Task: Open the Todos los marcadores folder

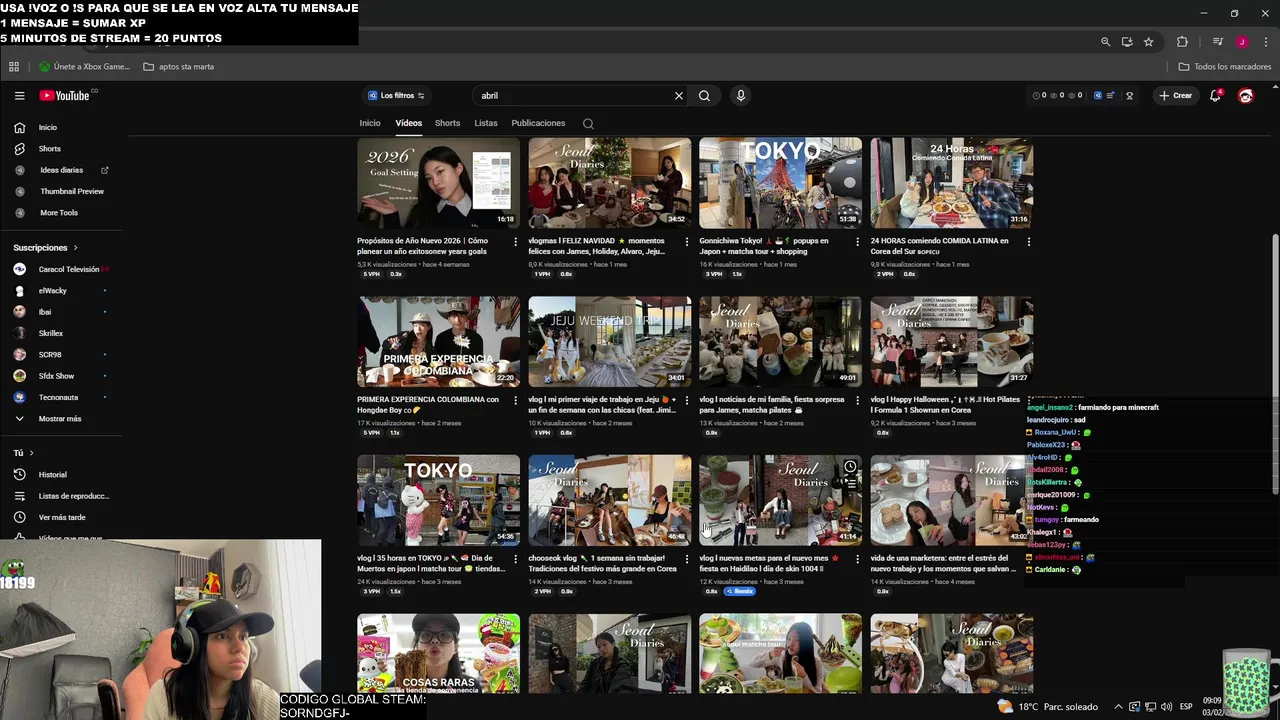Action: tap(1225, 67)
